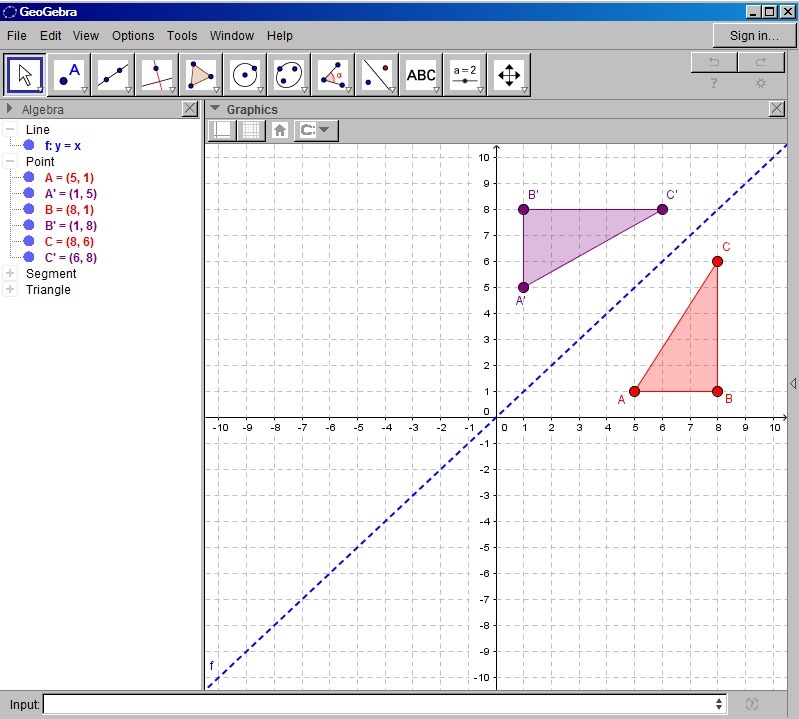Select the Perpendicular Line tool
This screenshot has height=719, width=799.
tap(156, 75)
